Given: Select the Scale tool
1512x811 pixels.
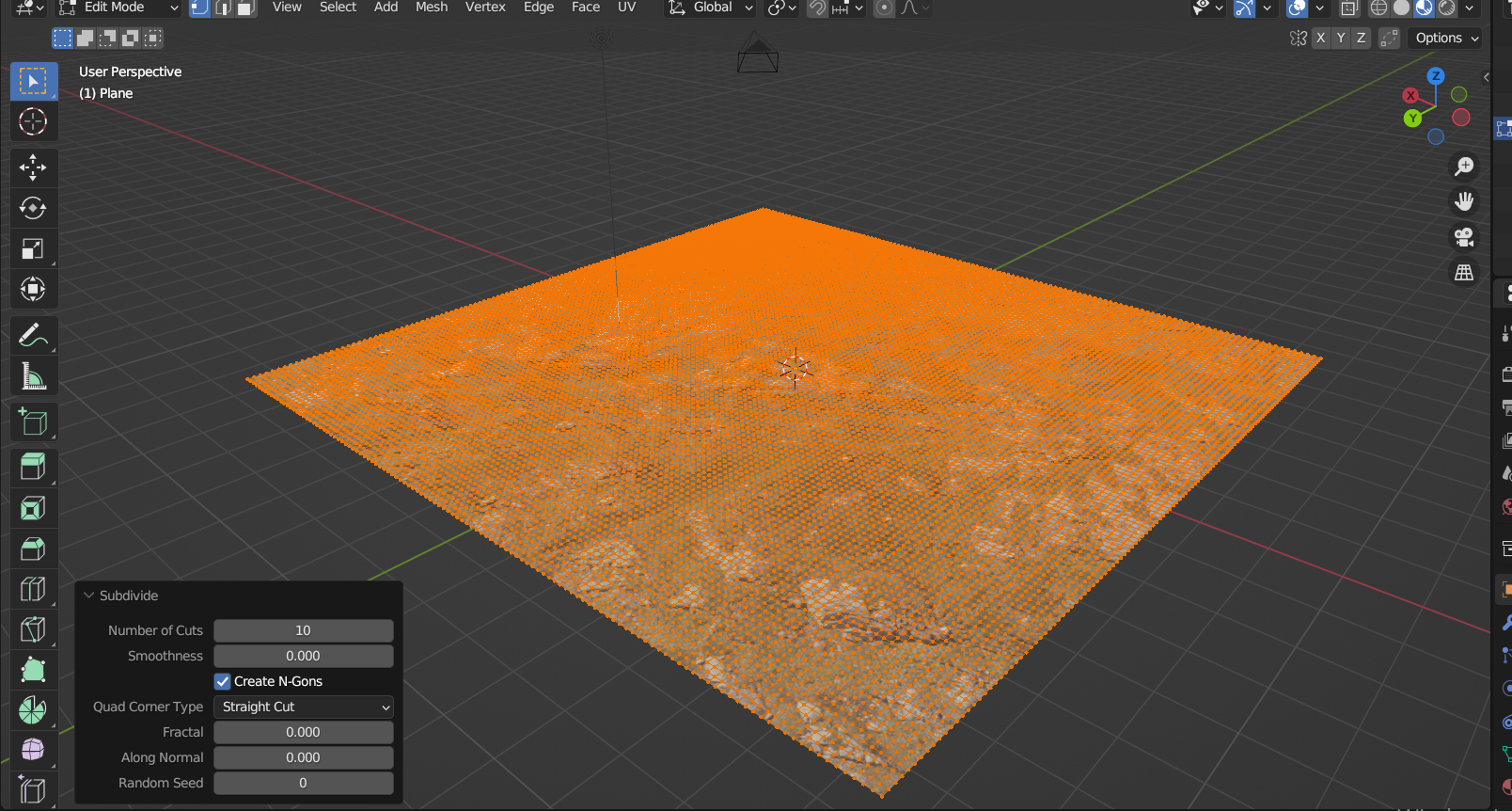Looking at the screenshot, I should pos(34,248).
